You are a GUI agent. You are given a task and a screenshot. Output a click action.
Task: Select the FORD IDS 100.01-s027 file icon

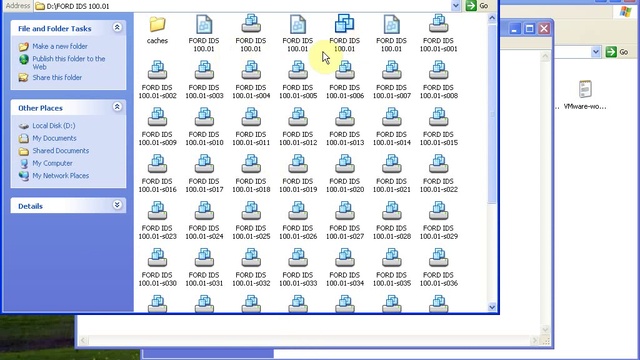(345, 211)
